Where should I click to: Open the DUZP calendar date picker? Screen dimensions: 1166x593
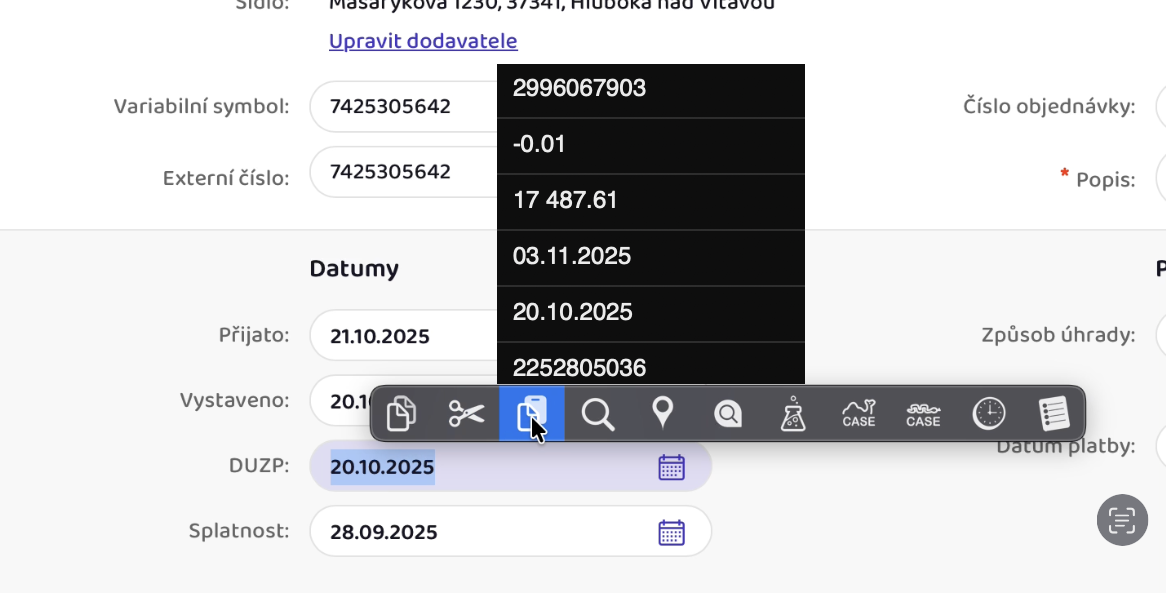point(671,467)
